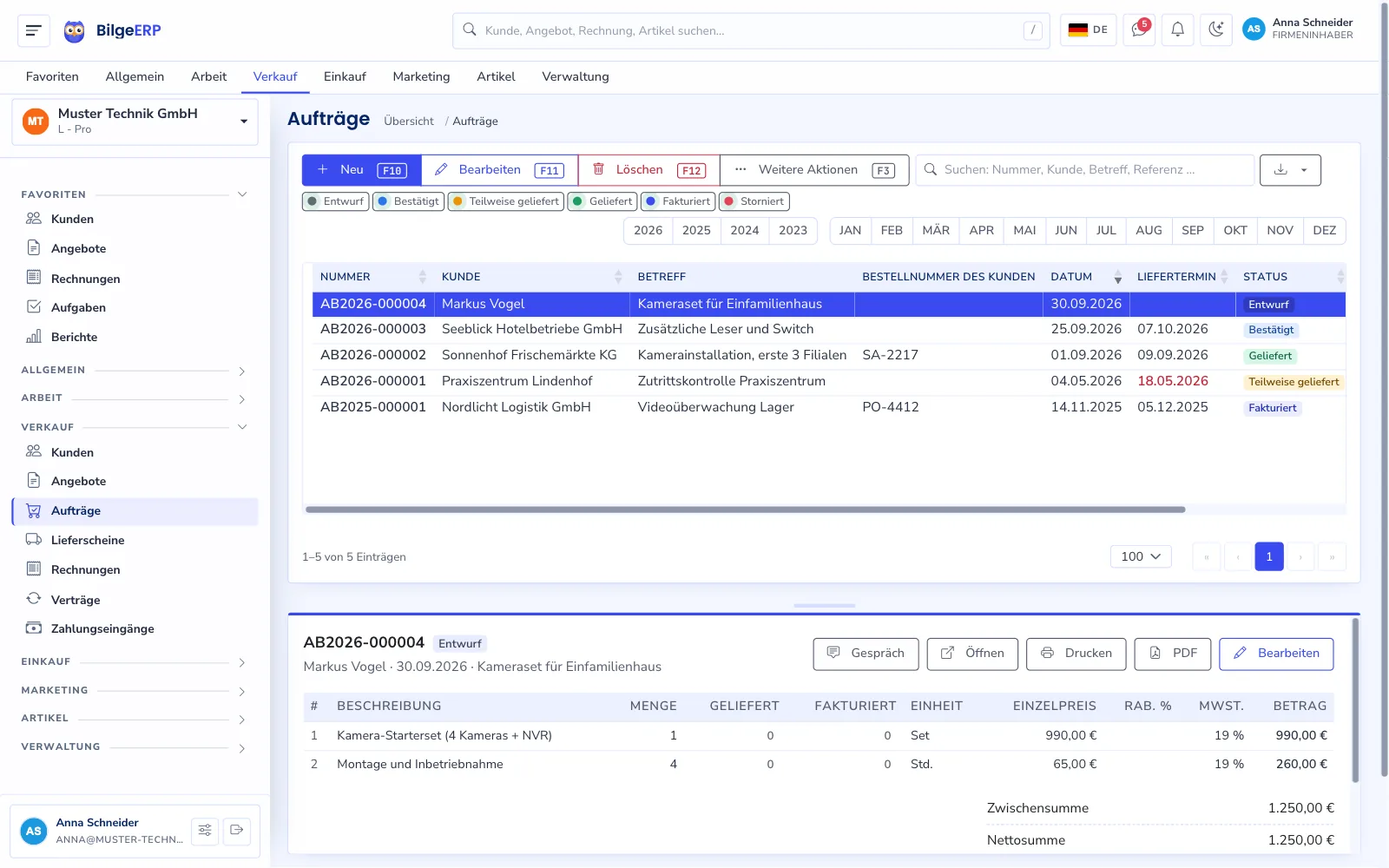1389x868 pixels.
Task: Open Weitere Aktionen menu
Action: (x=814, y=170)
